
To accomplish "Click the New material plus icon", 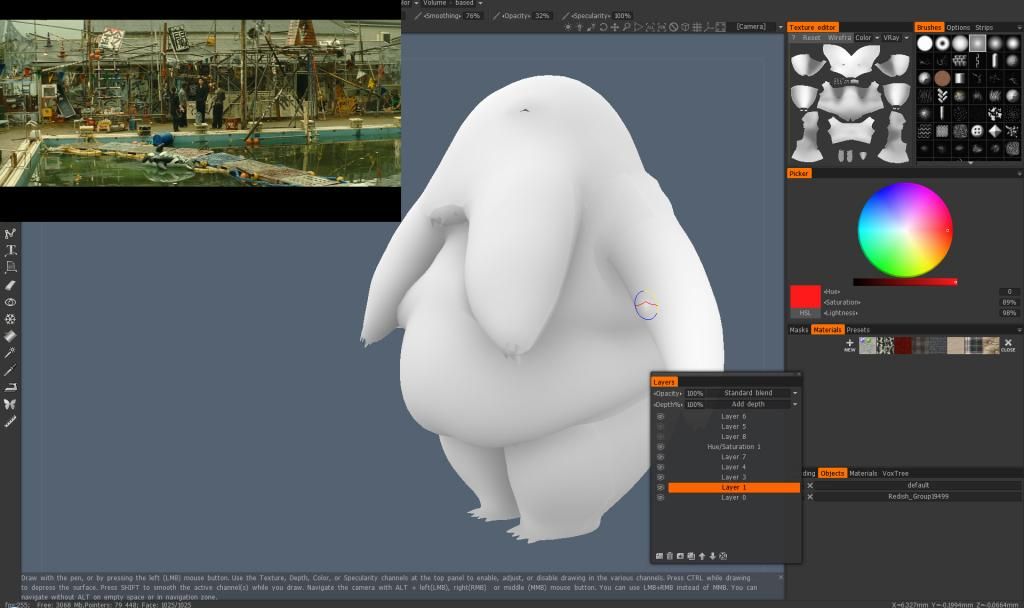I will pyautogui.click(x=849, y=345).
